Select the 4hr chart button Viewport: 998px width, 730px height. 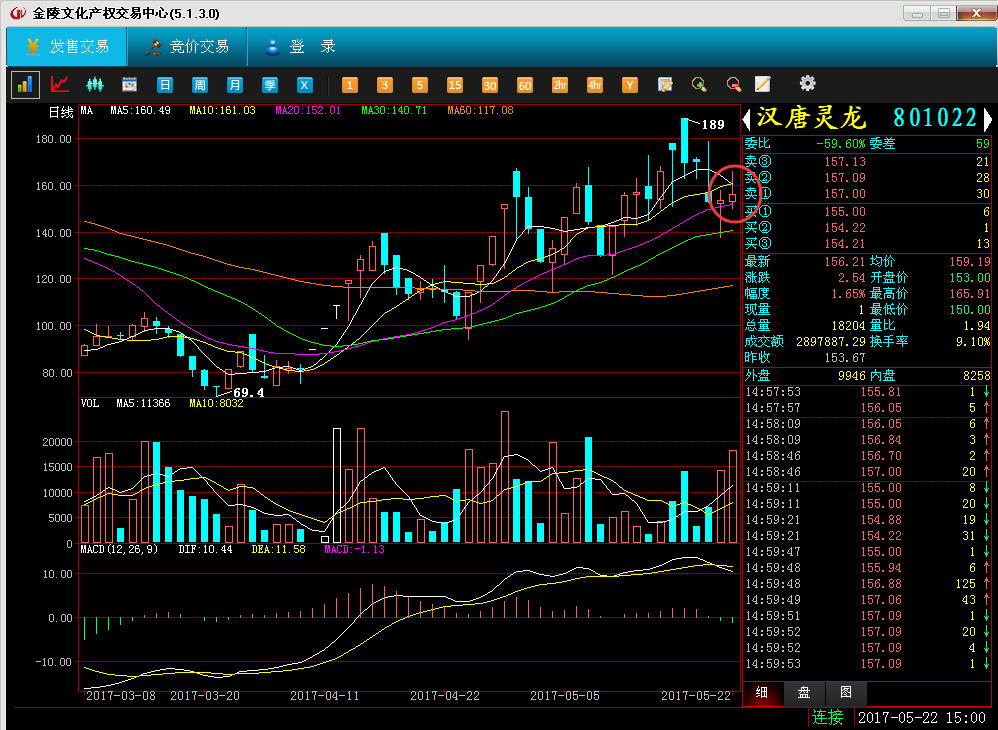(594, 85)
